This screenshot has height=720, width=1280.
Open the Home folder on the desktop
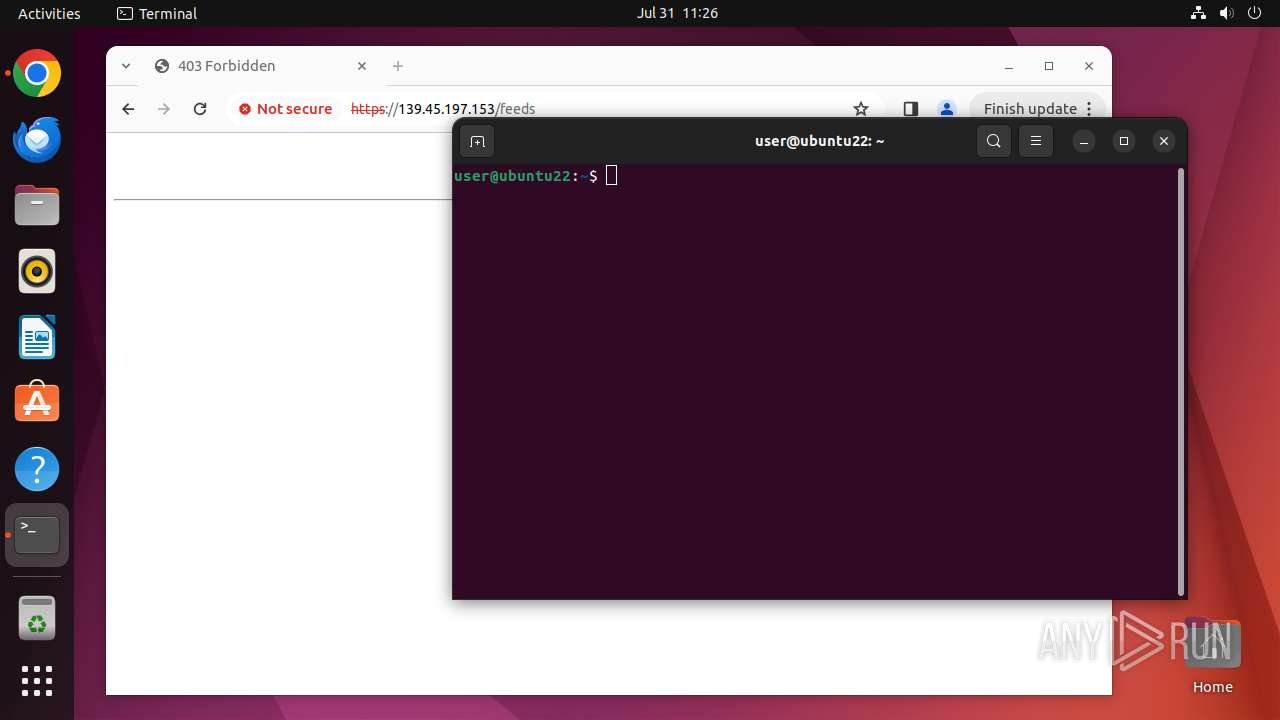click(x=1212, y=657)
